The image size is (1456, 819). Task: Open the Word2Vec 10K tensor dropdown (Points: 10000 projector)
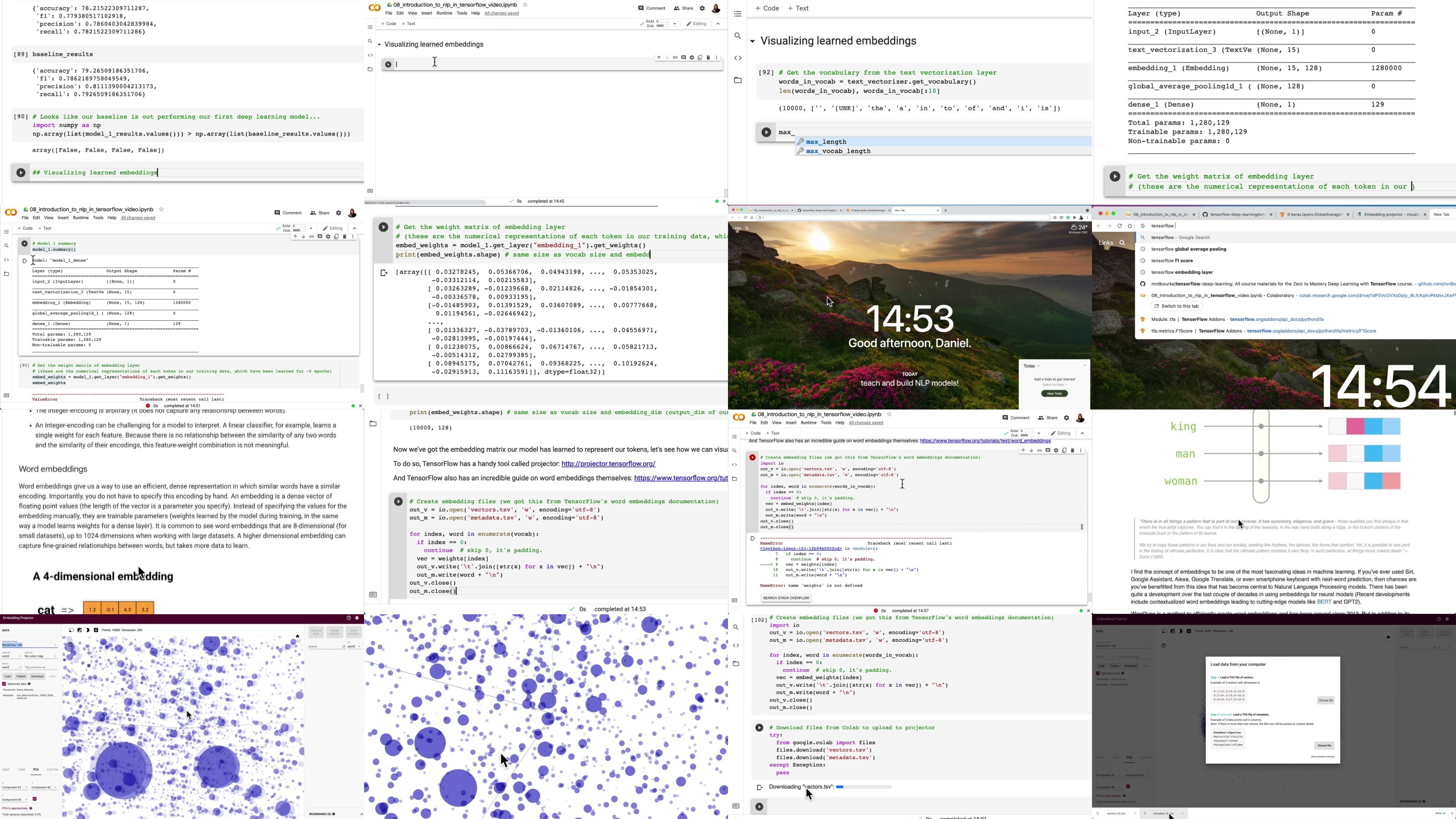coord(30,645)
